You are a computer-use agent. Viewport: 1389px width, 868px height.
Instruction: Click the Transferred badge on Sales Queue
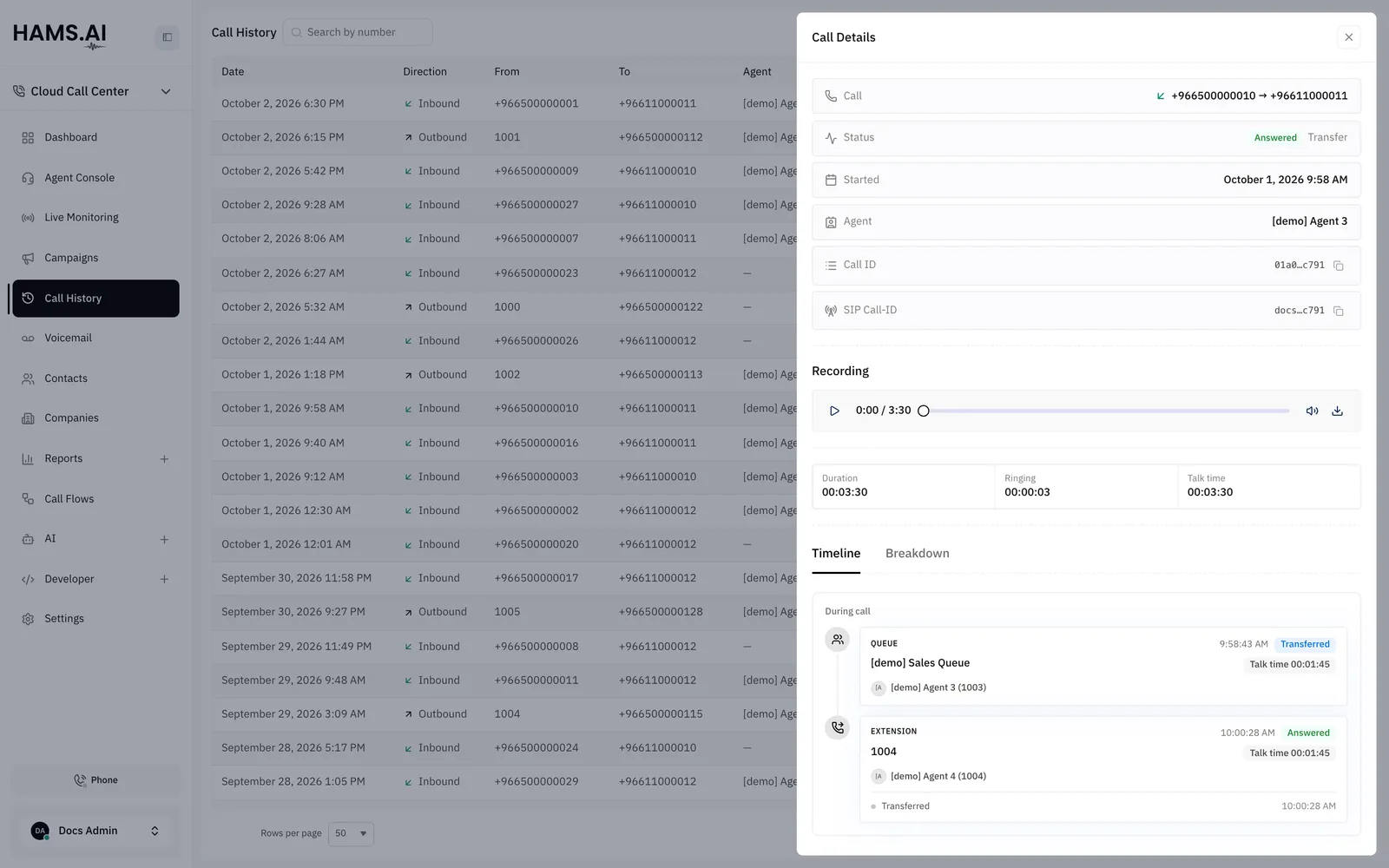[1305, 644]
